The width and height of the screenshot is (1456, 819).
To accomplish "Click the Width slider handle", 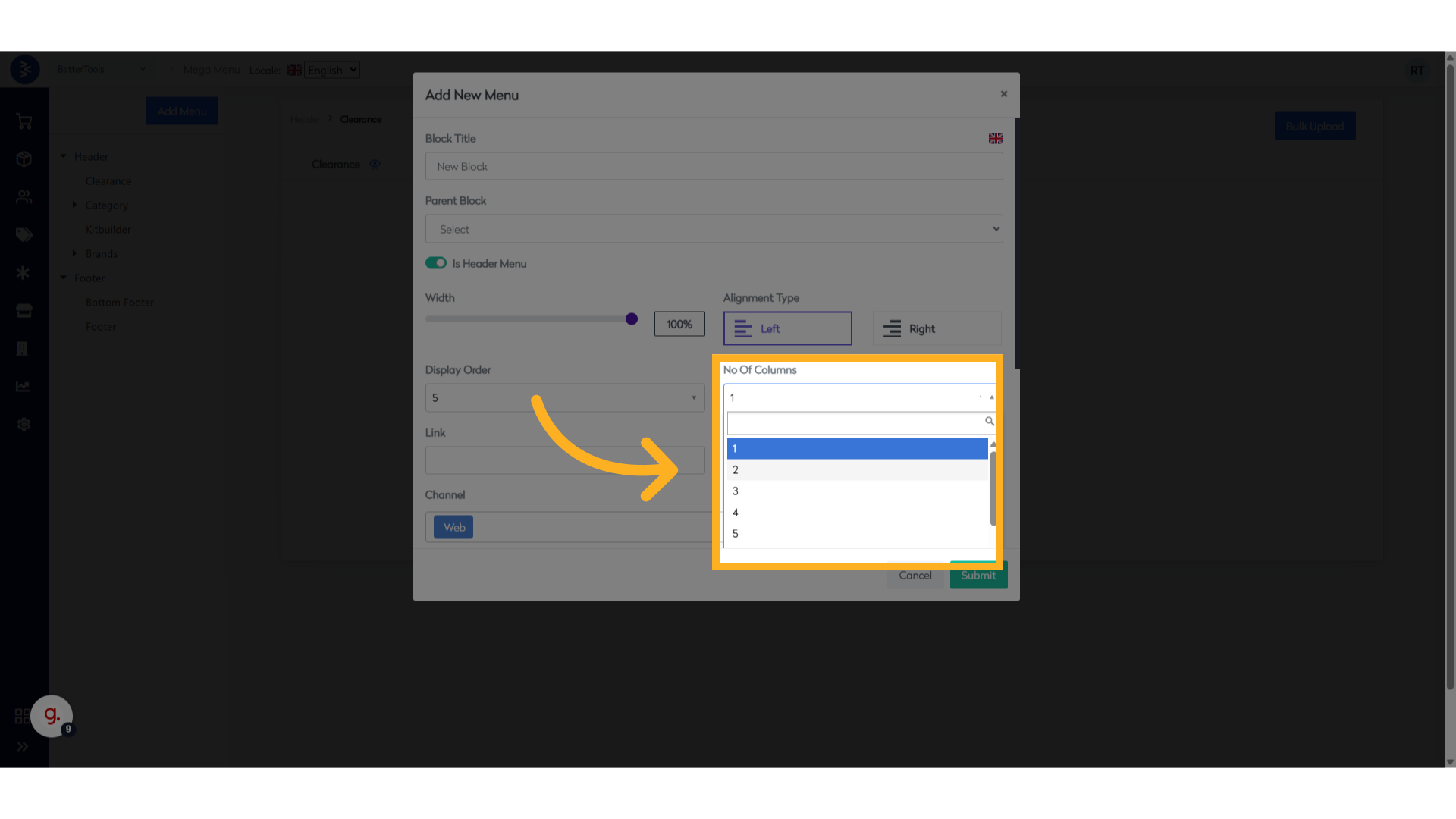I will (632, 319).
